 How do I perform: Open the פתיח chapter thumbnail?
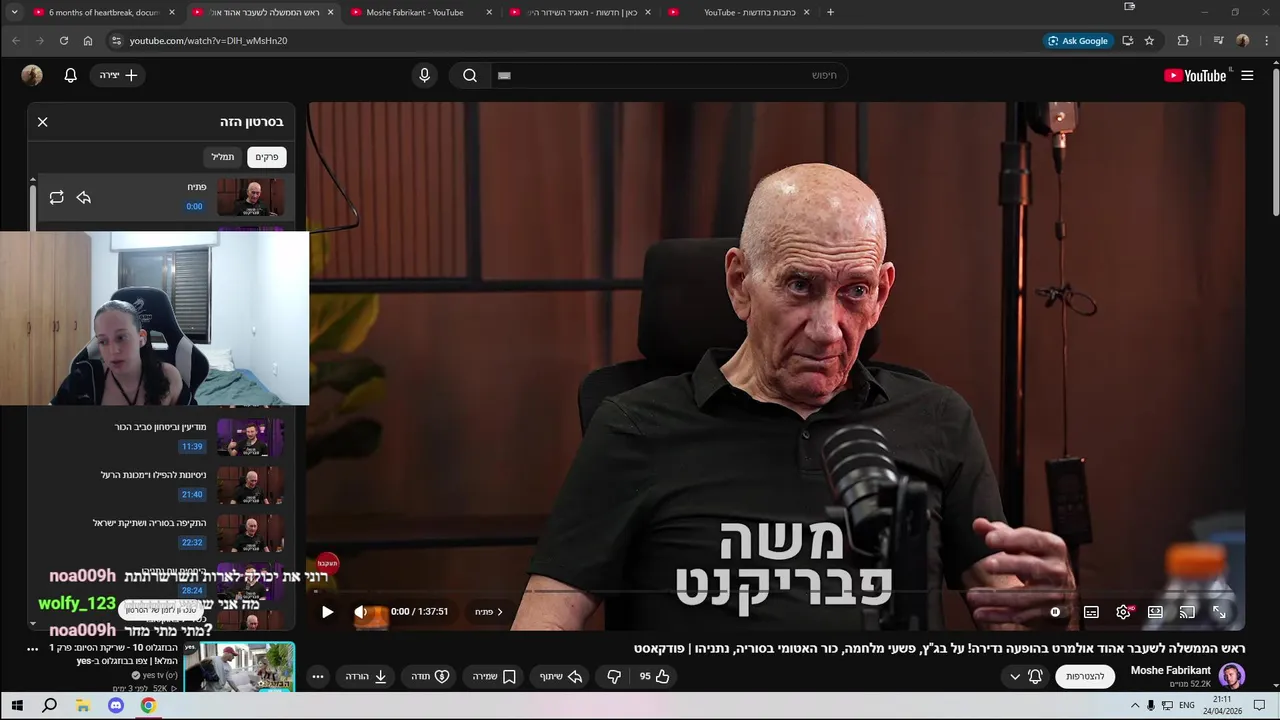pyautogui.click(x=251, y=198)
